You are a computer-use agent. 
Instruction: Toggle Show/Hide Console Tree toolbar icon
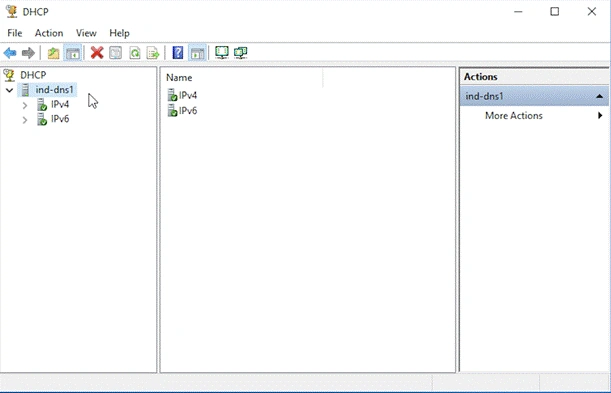(73, 53)
